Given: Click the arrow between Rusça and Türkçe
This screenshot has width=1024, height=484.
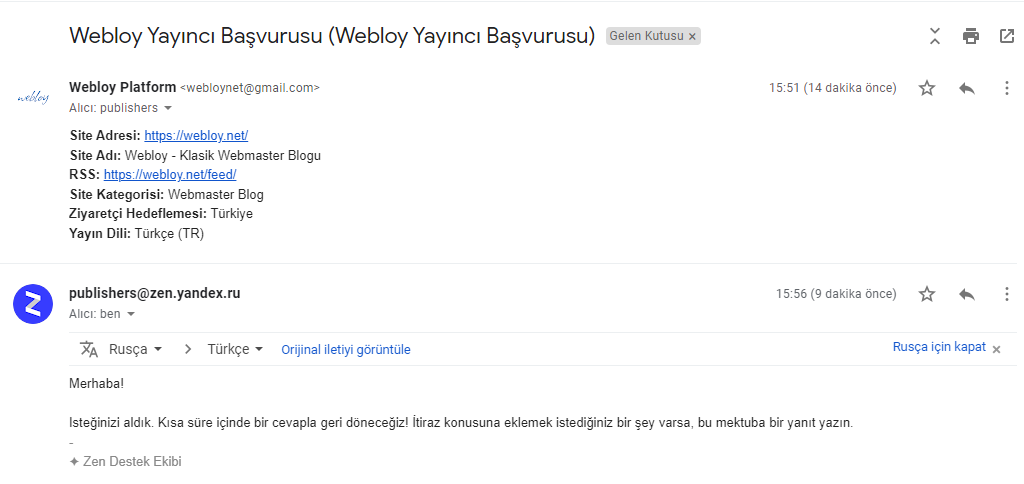Looking at the screenshot, I should click(x=188, y=349).
